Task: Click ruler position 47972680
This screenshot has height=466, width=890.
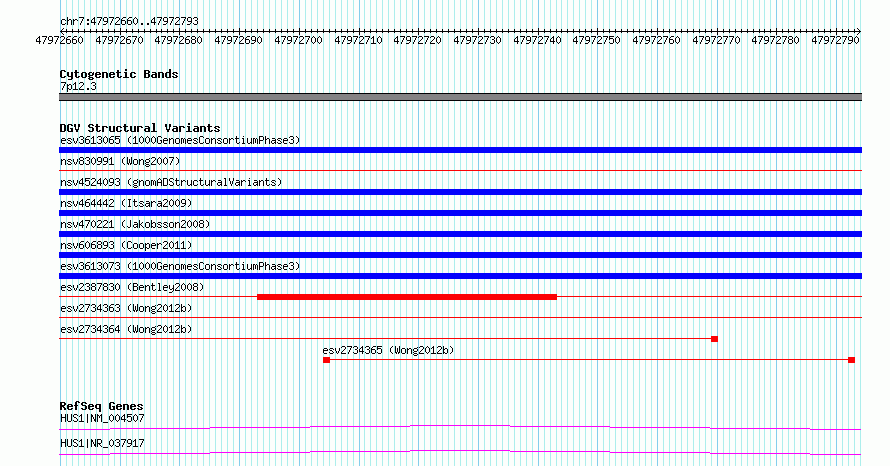Action: pos(178,40)
